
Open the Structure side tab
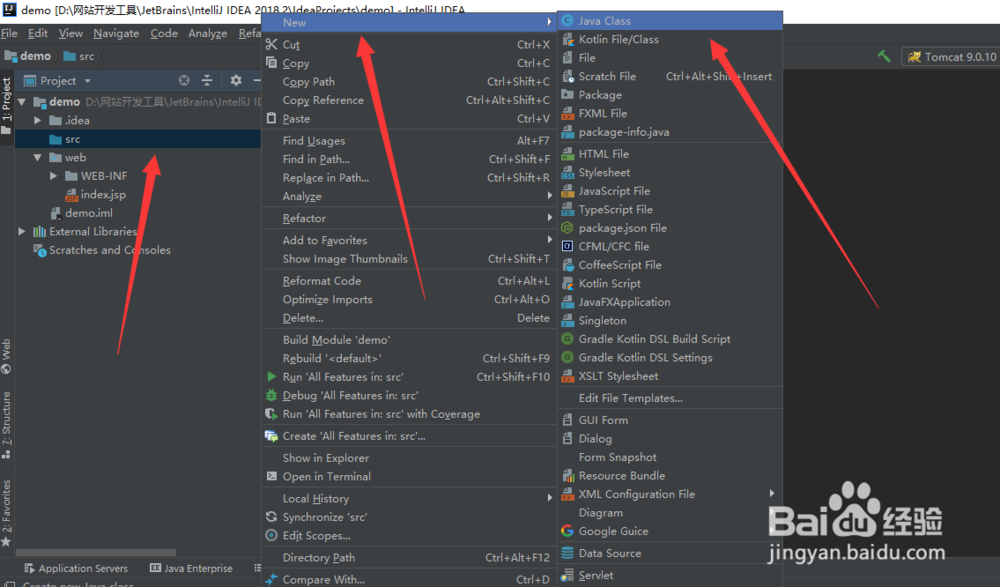pos(6,424)
